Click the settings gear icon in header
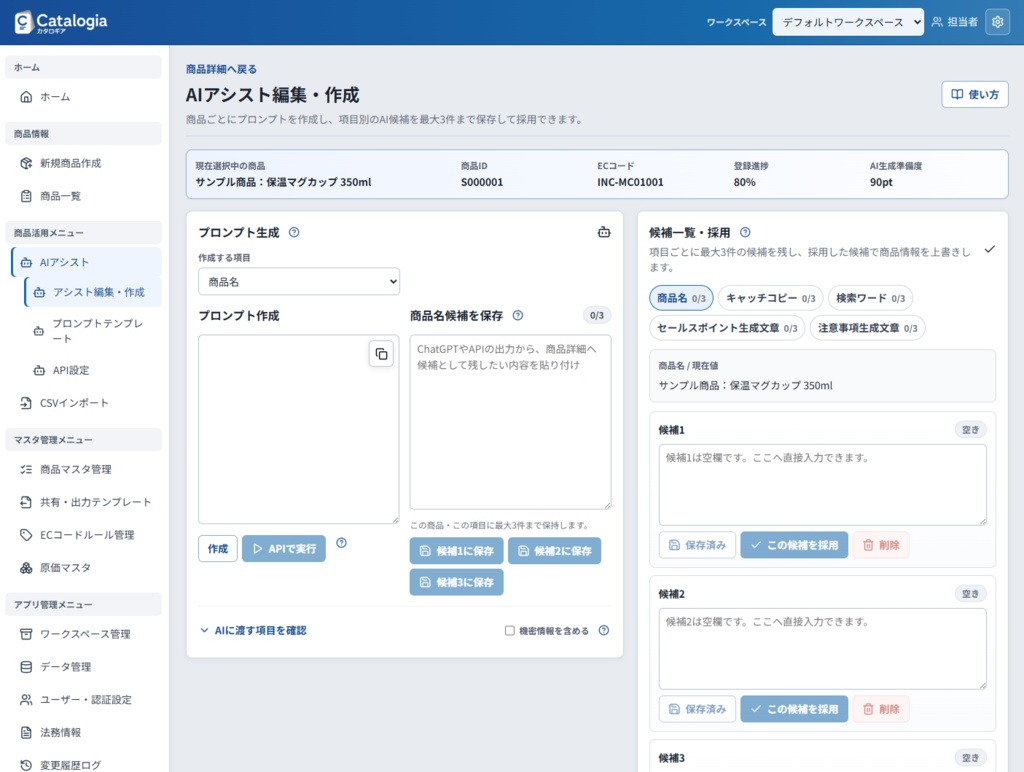Viewport: 1024px width, 772px height. pyautogui.click(x=997, y=22)
